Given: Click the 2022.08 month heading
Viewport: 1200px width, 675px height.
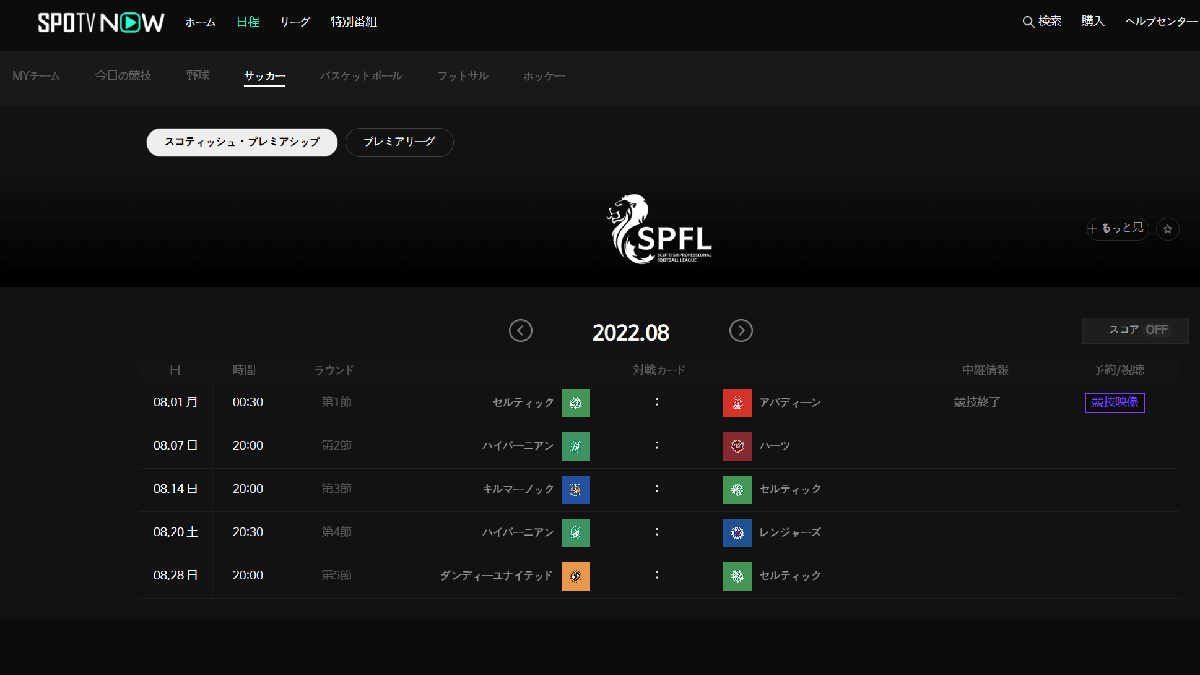Looking at the screenshot, I should pyautogui.click(x=631, y=333).
